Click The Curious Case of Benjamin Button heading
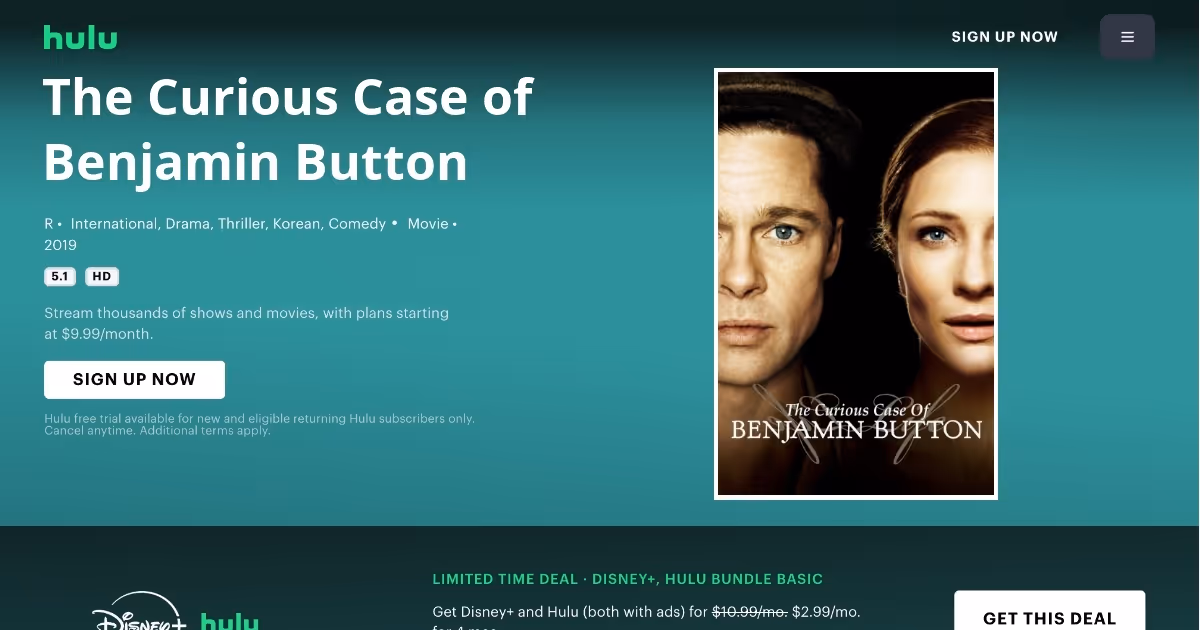Viewport: 1200px width, 630px height. click(x=288, y=129)
